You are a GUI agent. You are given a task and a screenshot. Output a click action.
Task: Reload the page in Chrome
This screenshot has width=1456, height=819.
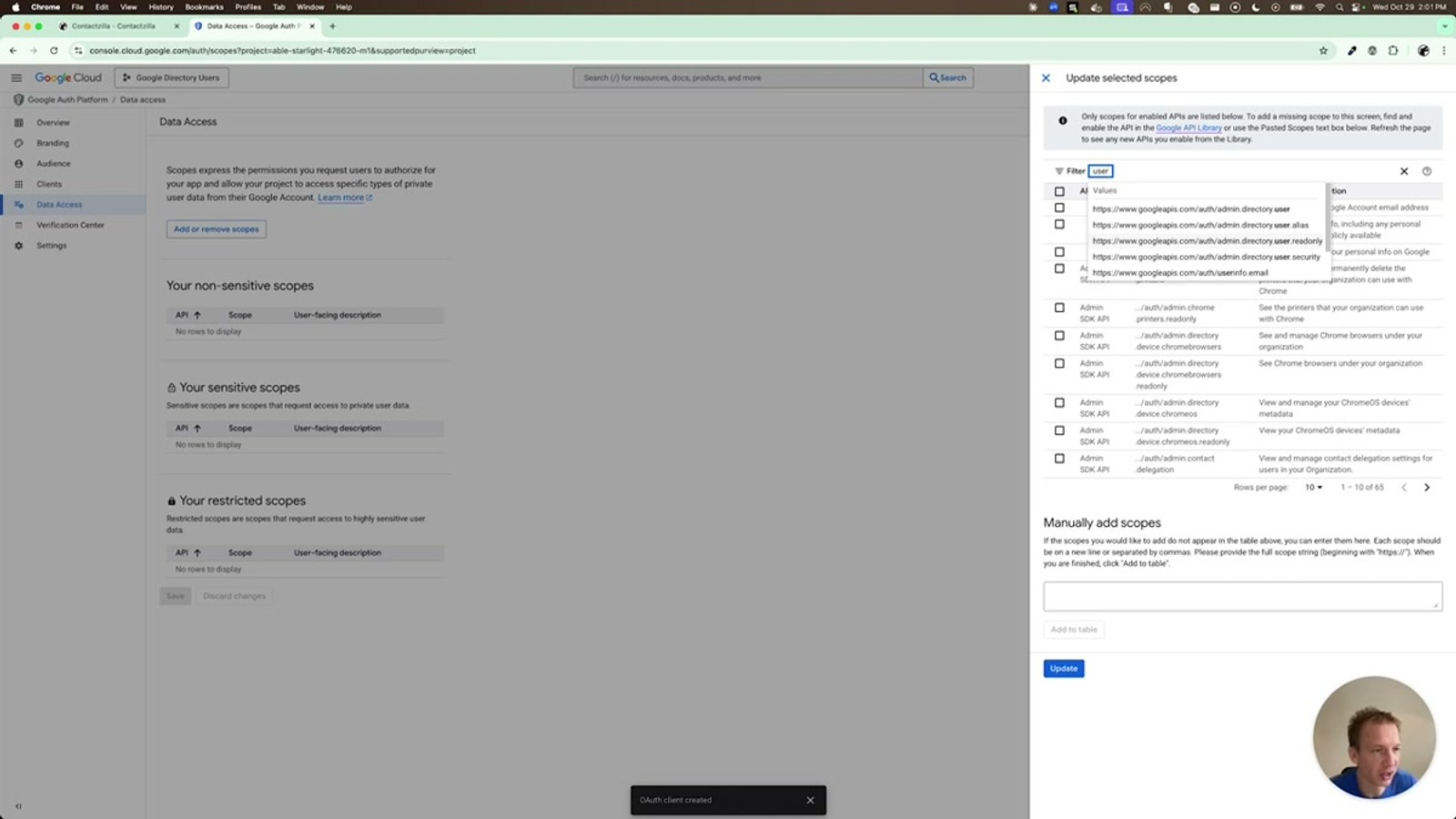(54, 51)
